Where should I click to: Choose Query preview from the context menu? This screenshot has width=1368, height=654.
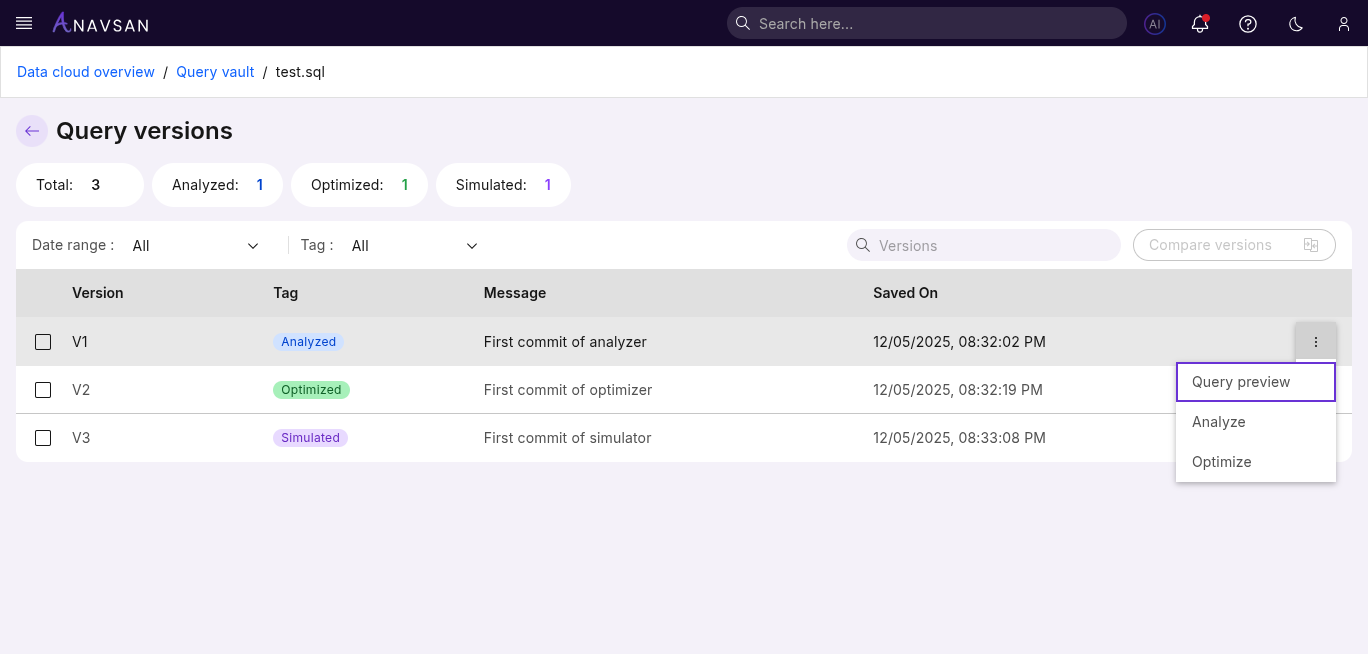[x=1241, y=381]
